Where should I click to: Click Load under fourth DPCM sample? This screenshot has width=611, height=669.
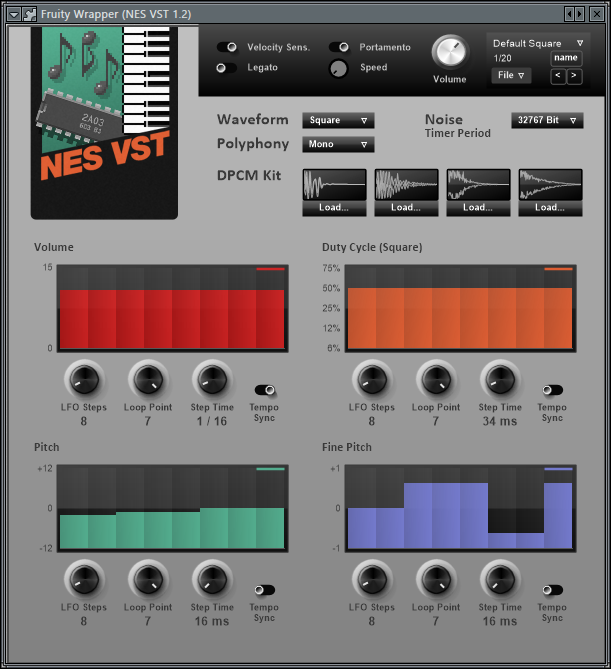(550, 208)
